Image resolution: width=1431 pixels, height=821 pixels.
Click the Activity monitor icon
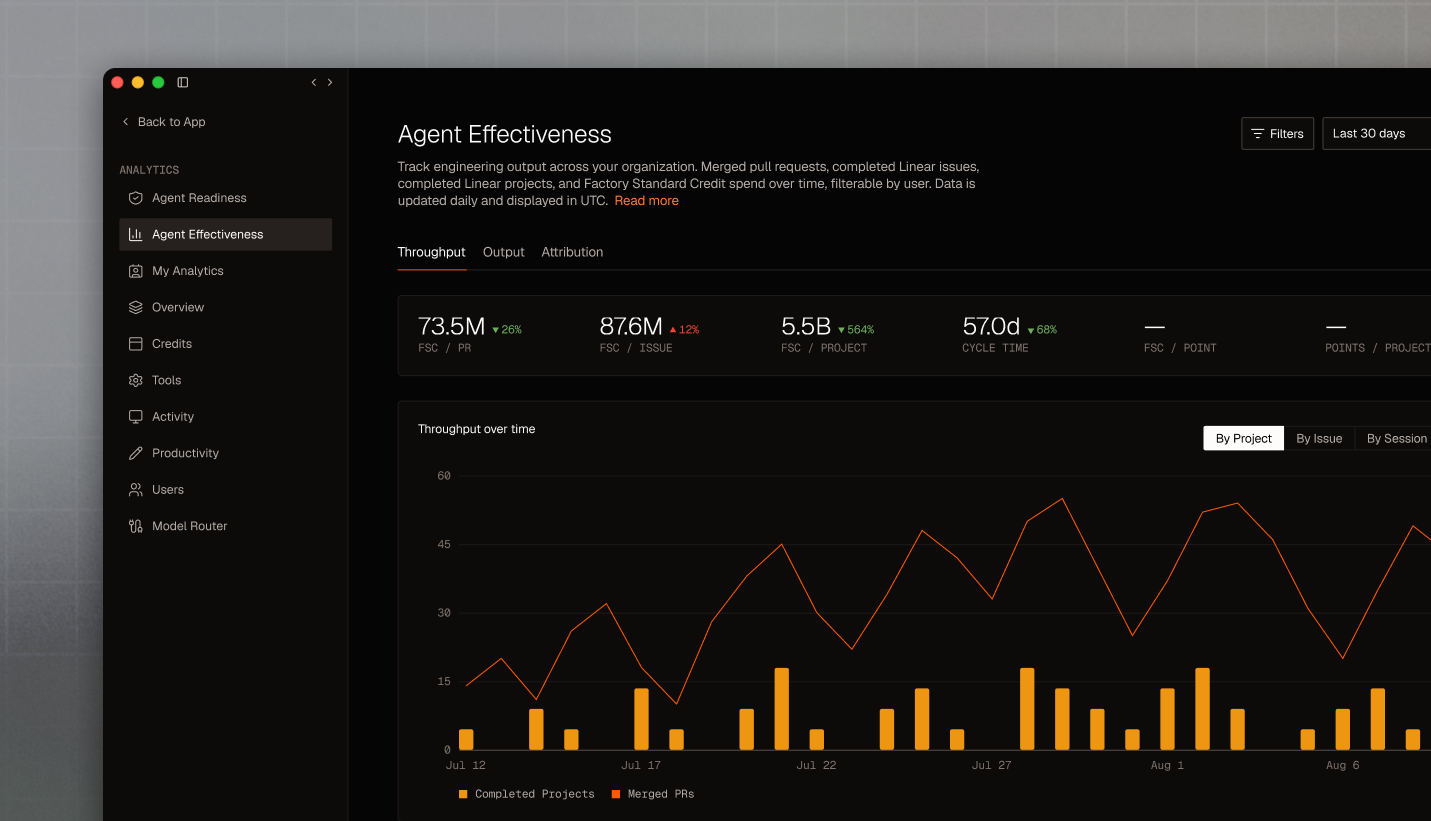click(136, 417)
